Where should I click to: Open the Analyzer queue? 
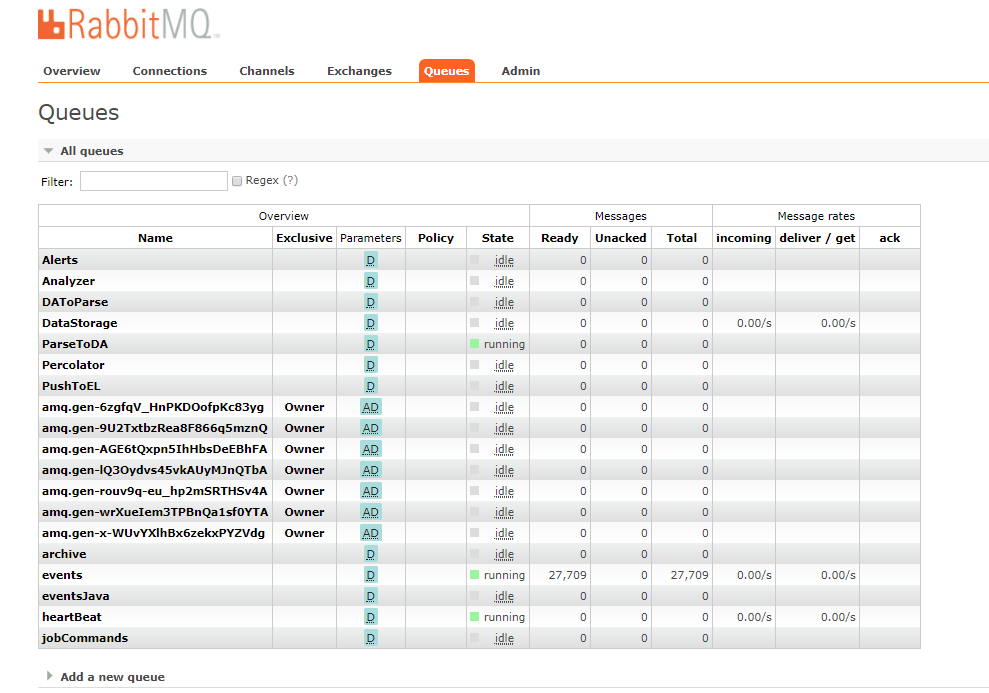point(68,281)
